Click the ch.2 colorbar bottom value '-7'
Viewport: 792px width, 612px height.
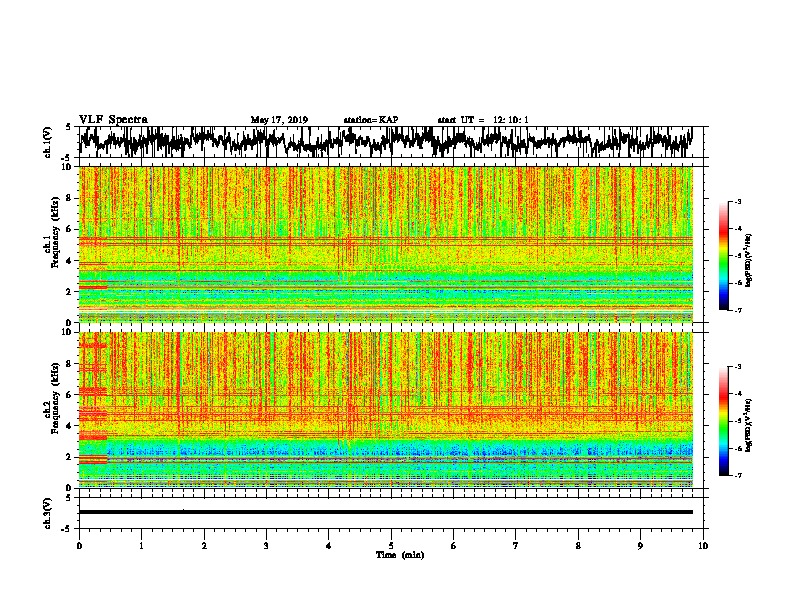(x=737, y=476)
